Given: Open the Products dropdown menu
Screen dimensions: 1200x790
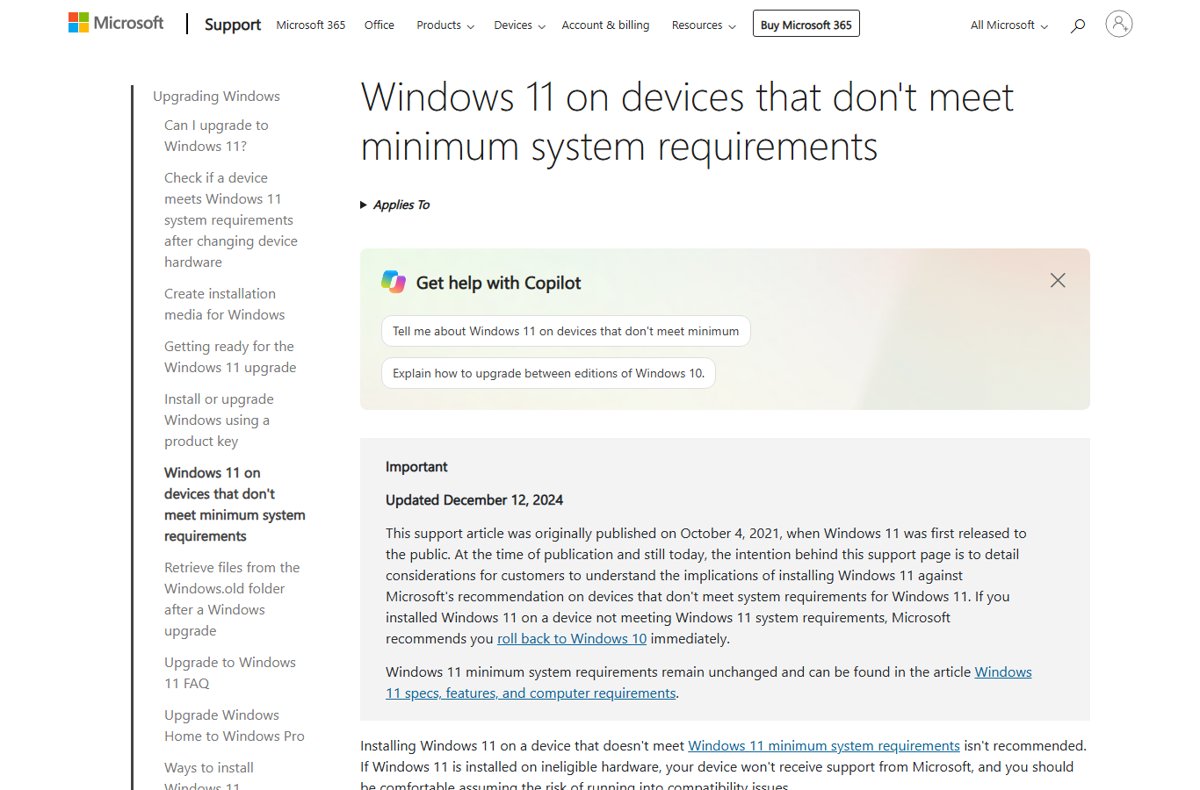Looking at the screenshot, I should click(445, 25).
